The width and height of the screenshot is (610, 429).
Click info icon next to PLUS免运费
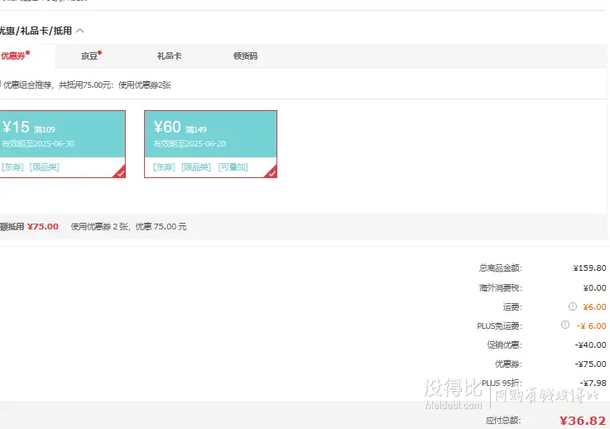565,325
